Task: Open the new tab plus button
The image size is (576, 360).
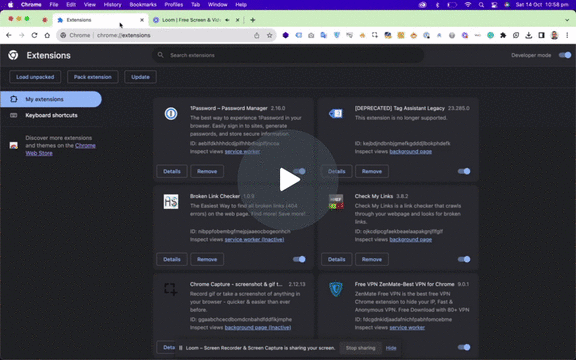Action: click(x=252, y=20)
